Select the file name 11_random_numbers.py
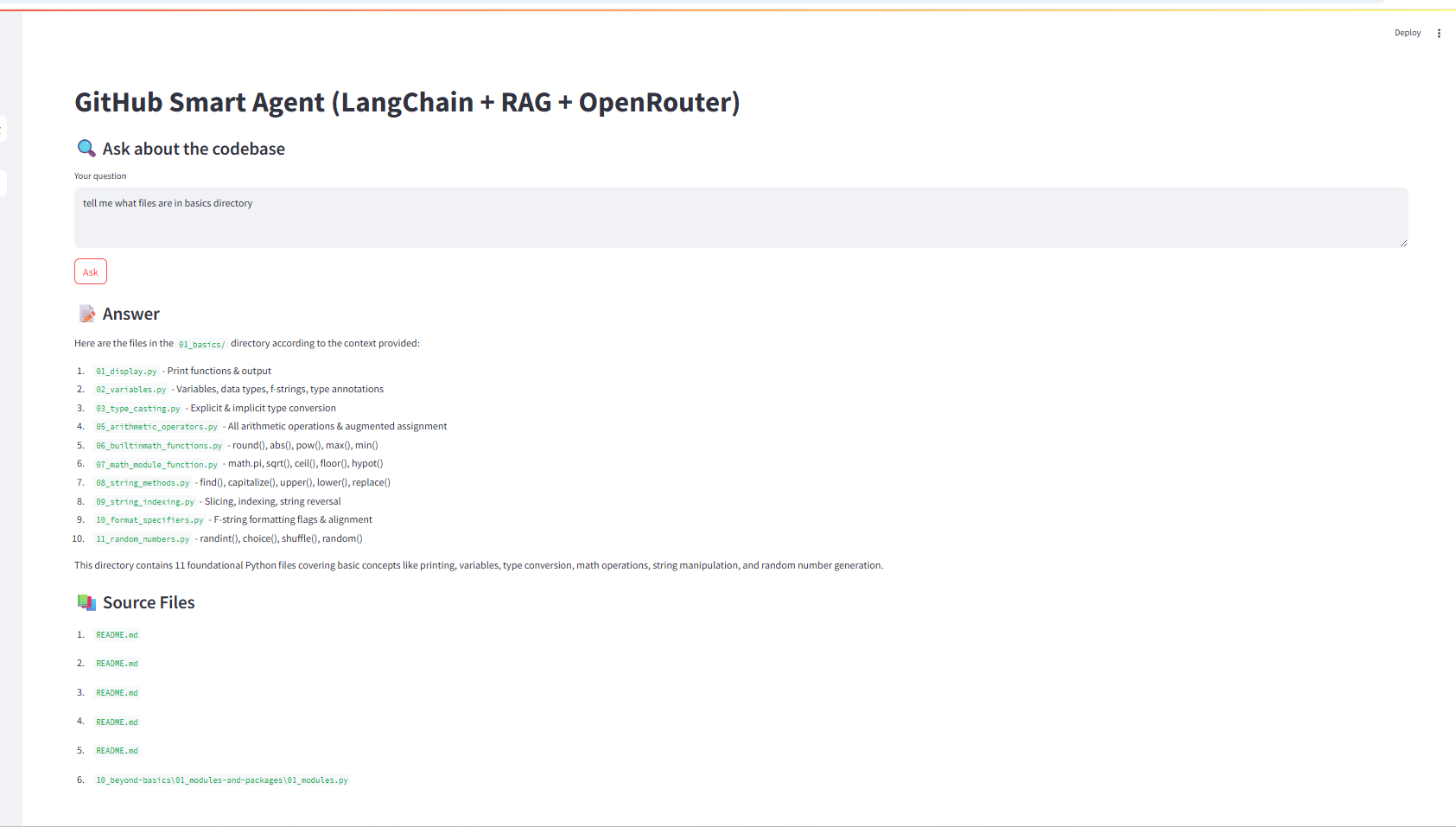This screenshot has width=1456, height=827. coord(143,539)
